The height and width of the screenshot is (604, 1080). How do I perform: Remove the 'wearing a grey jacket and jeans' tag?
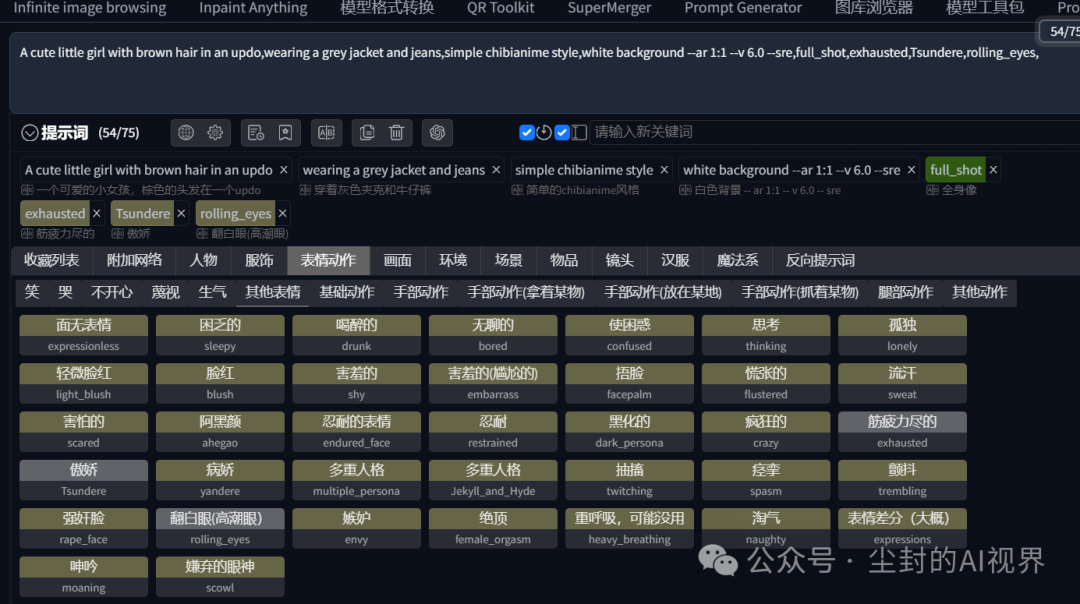[x=496, y=169]
